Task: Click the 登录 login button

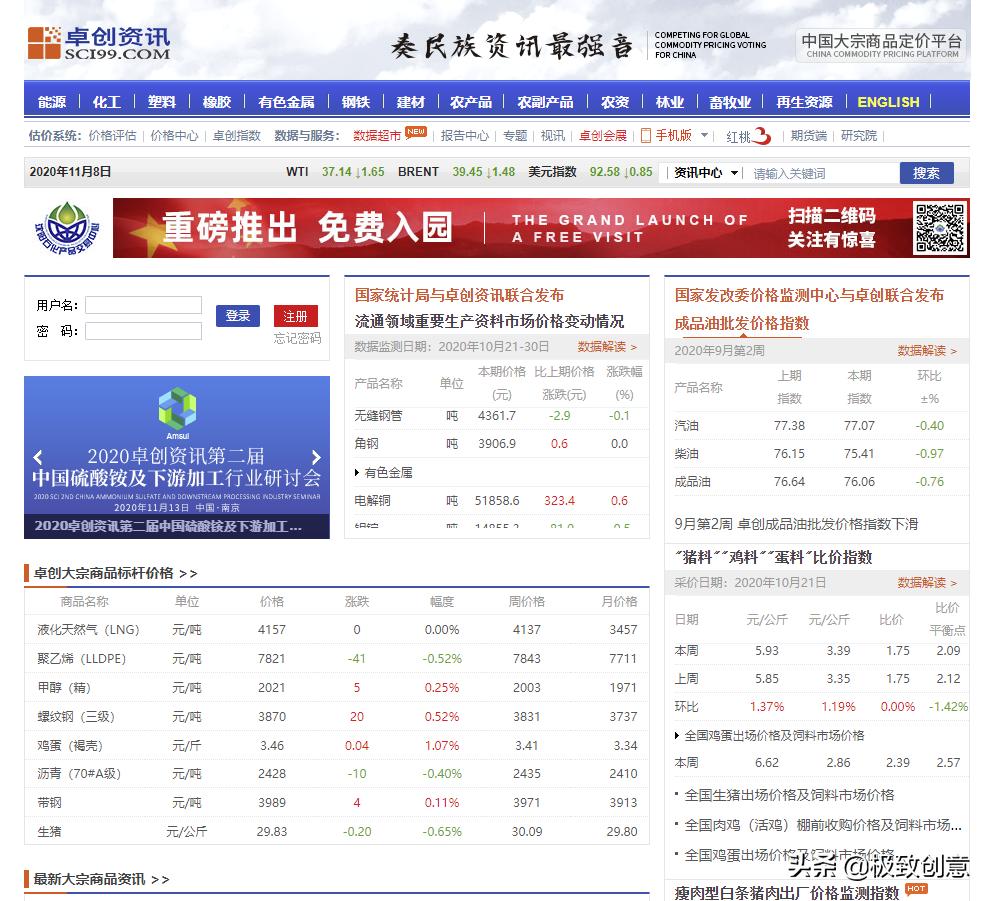Action: tap(236, 314)
